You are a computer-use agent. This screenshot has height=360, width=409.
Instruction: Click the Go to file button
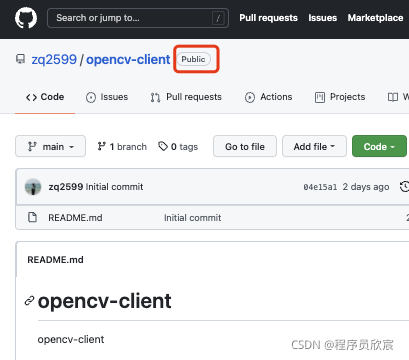(245, 146)
